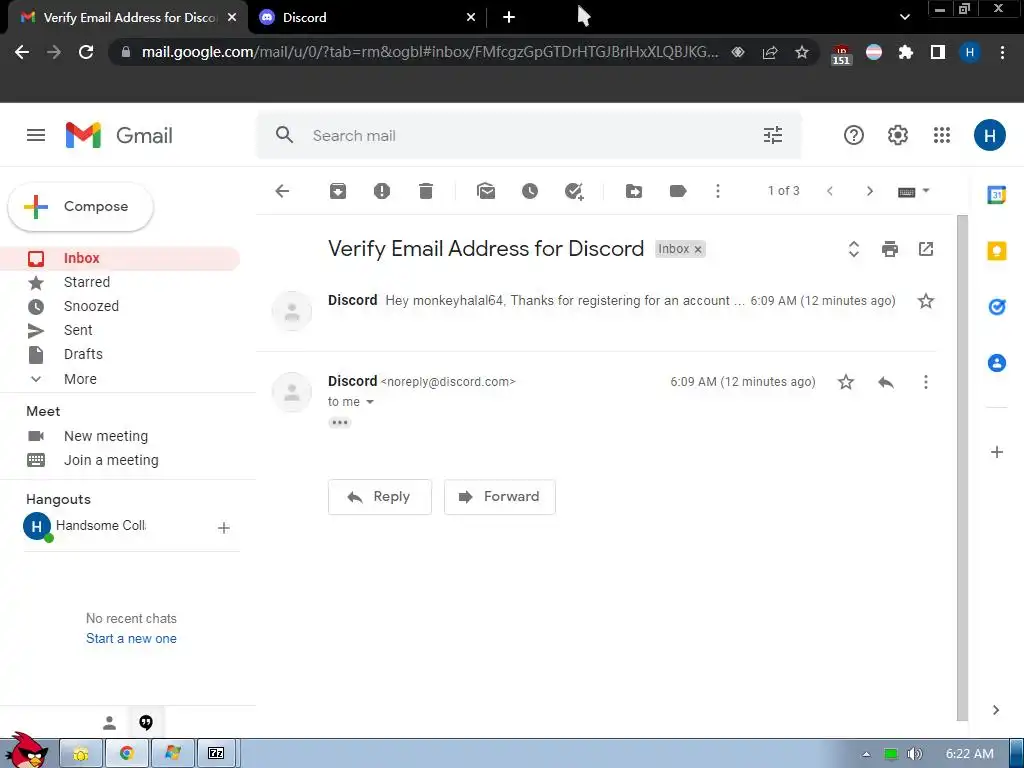Click Join a meeting
1024x768 pixels.
(x=111, y=460)
